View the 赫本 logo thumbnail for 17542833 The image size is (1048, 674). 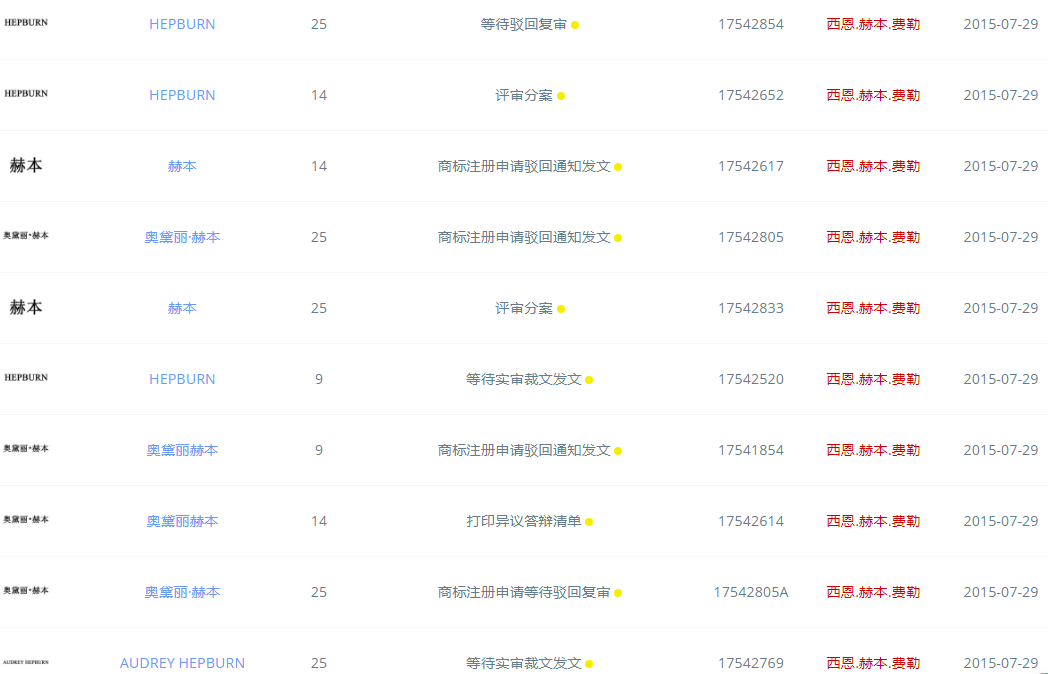click(26, 307)
